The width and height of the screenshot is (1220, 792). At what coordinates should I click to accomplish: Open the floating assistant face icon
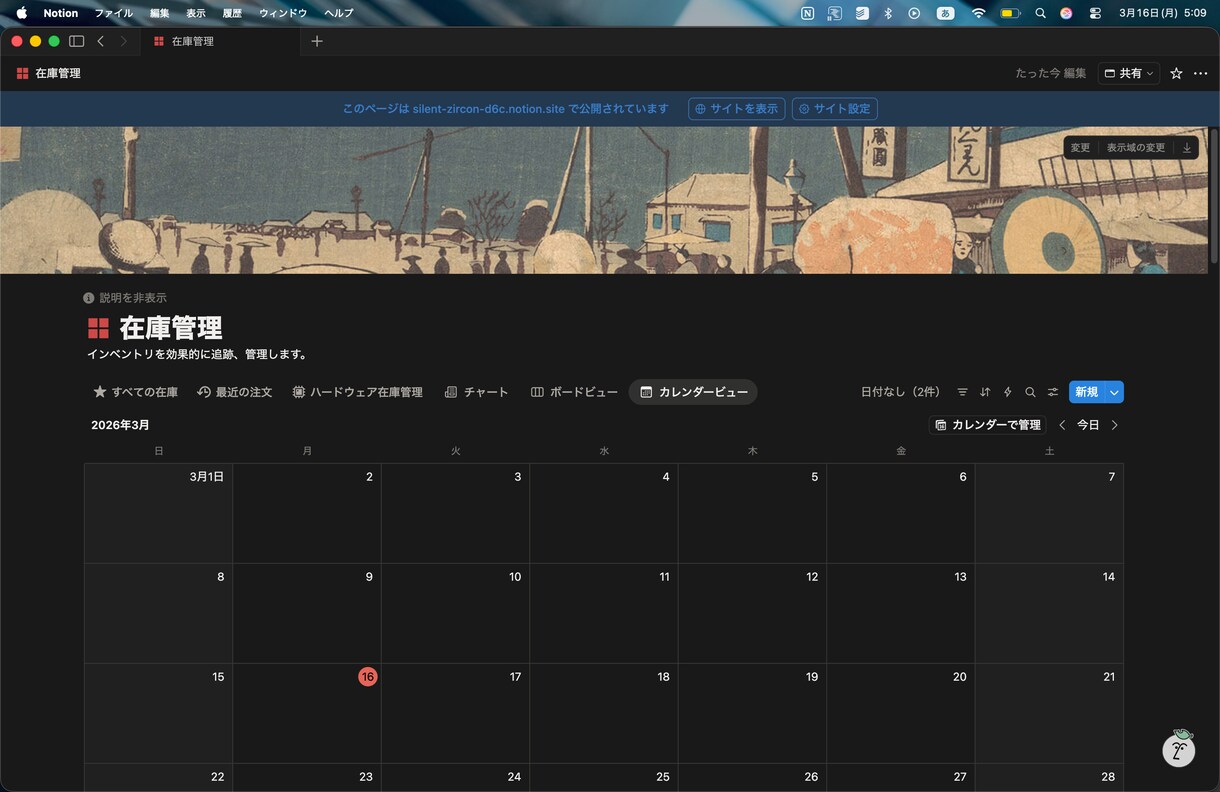click(1179, 748)
